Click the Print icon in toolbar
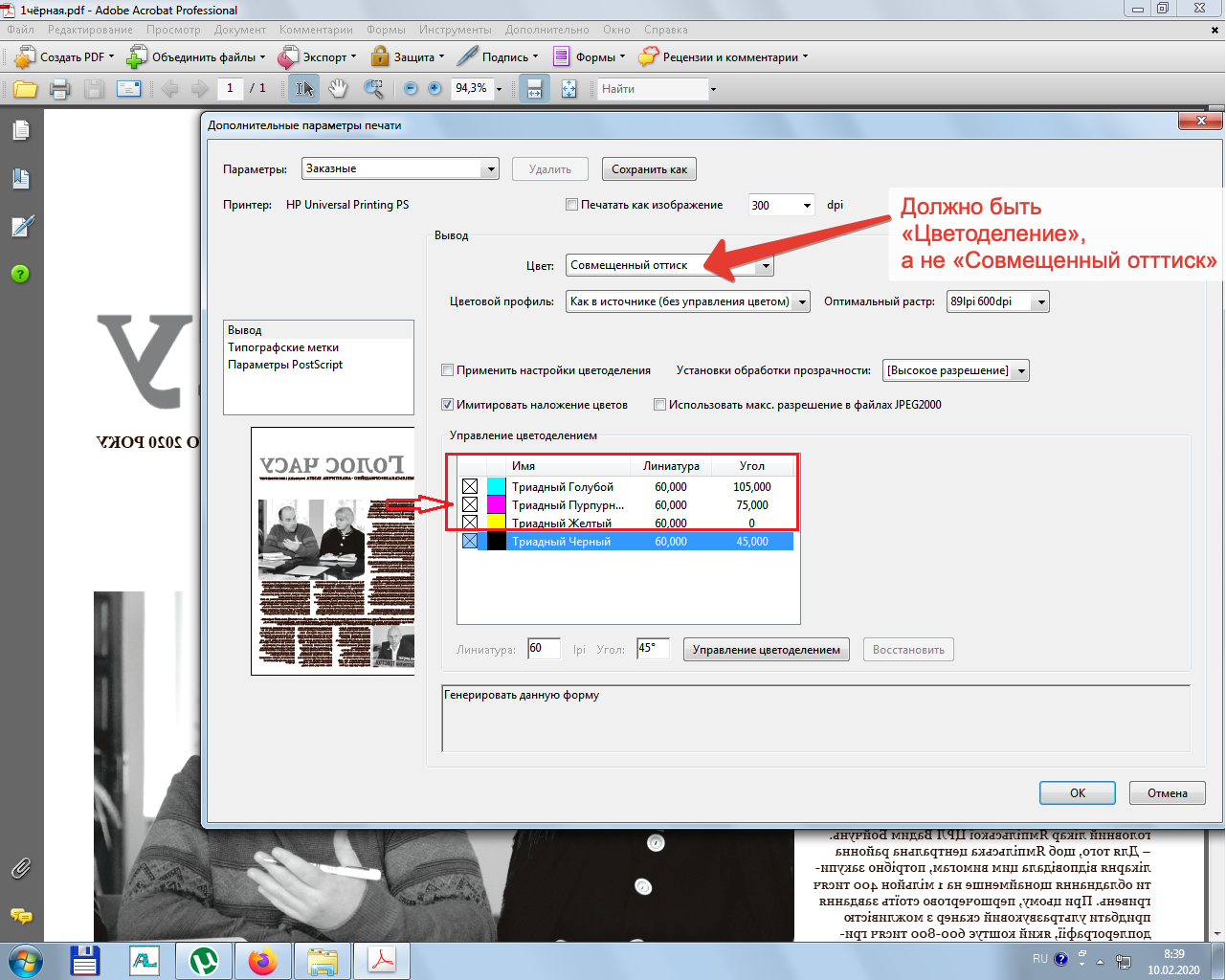1226x980 pixels. 59,89
